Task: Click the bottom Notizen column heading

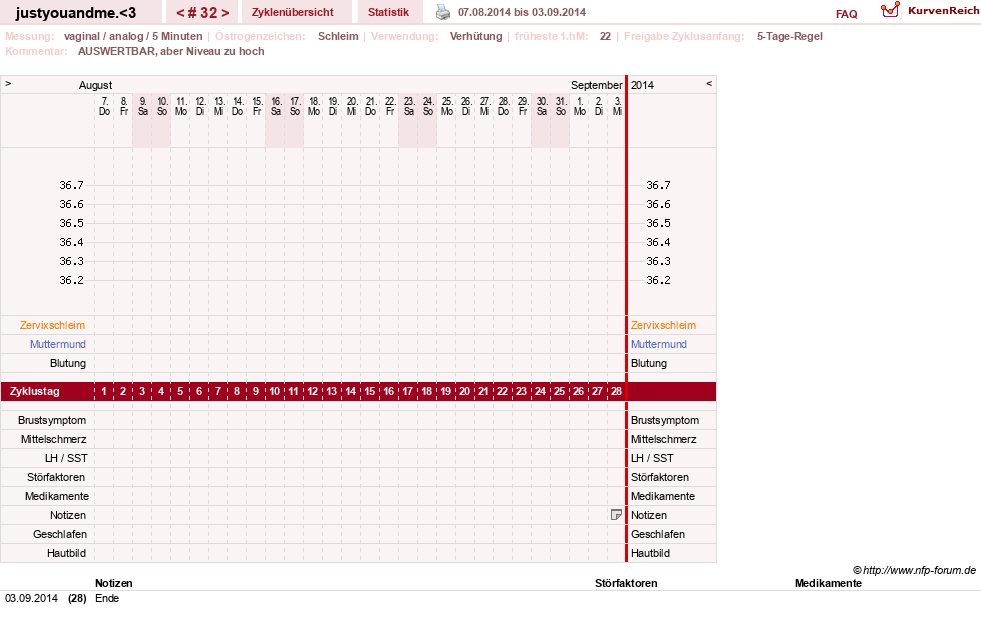Action: point(114,583)
